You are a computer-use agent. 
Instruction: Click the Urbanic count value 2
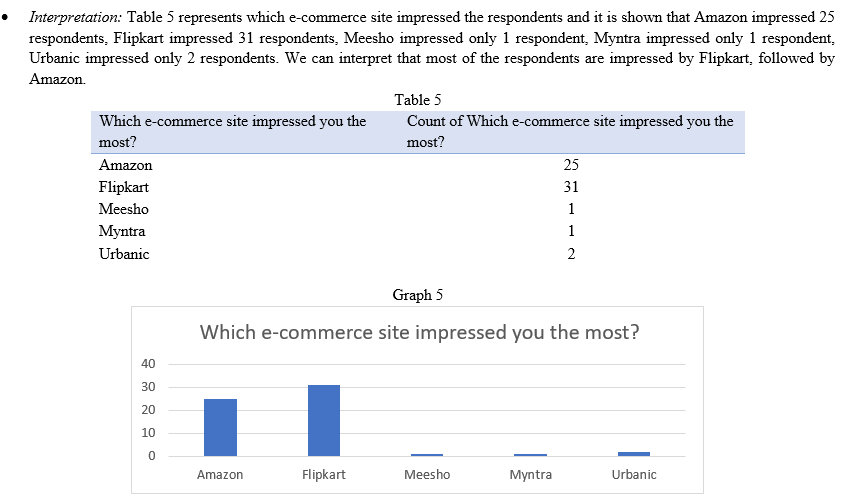[571, 254]
